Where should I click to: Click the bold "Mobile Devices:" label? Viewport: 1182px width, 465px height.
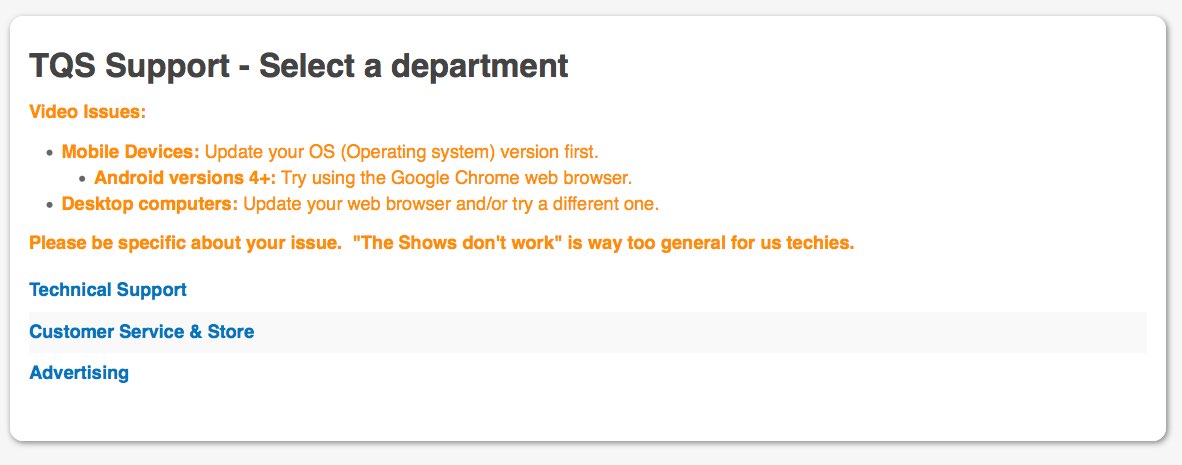click(130, 153)
